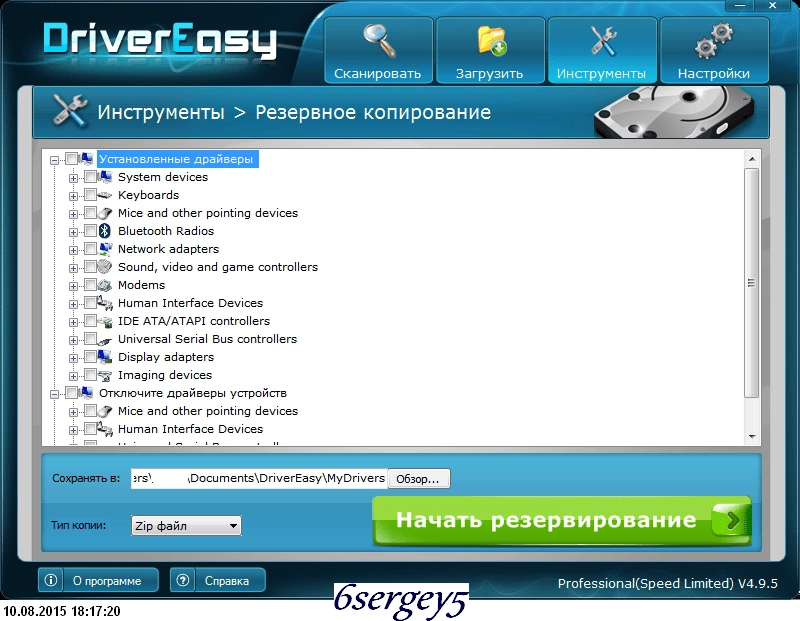Click the first Human Interface Devices icon

(105, 303)
